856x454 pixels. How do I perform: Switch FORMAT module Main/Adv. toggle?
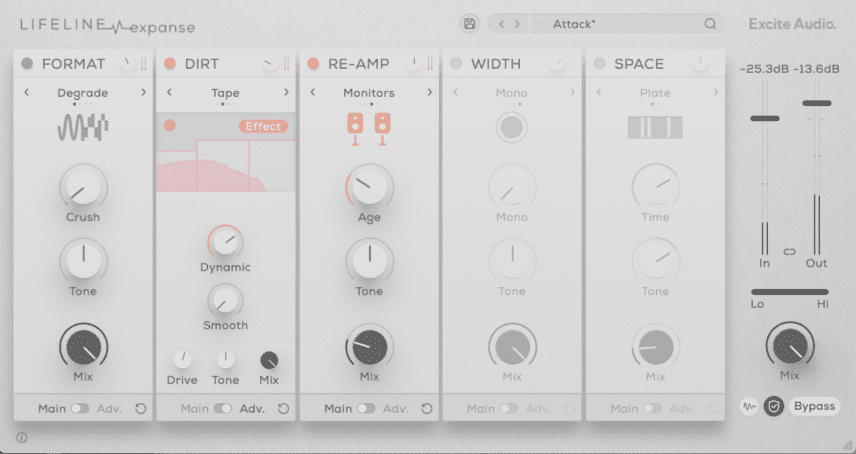click(80, 408)
